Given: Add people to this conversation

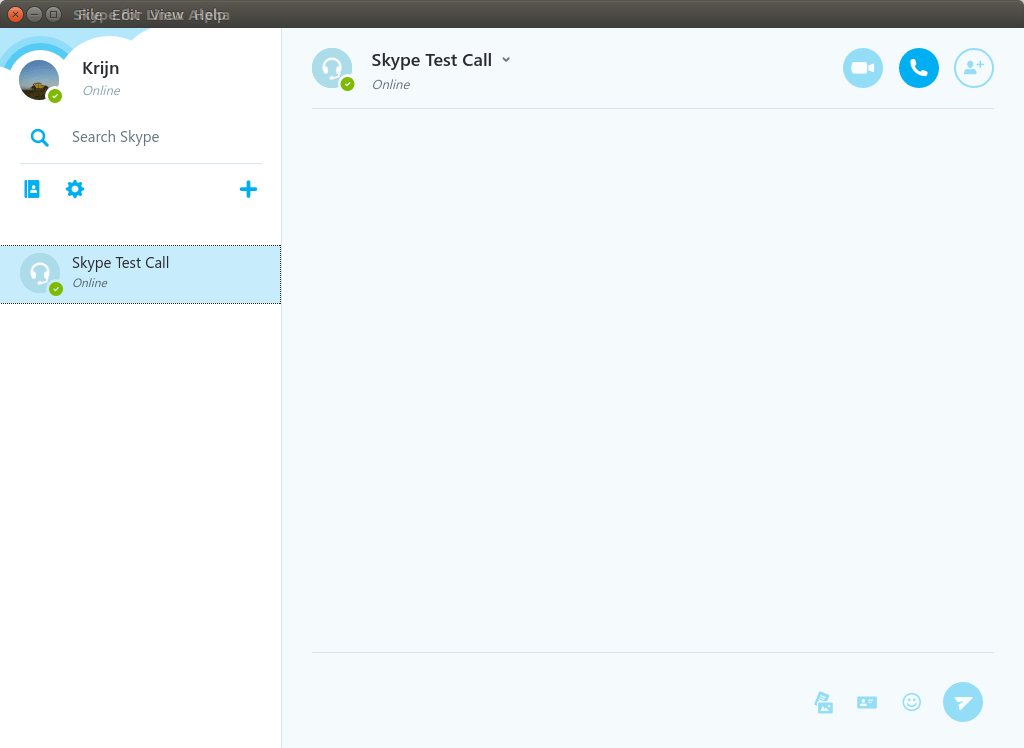Looking at the screenshot, I should pyautogui.click(x=974, y=68).
